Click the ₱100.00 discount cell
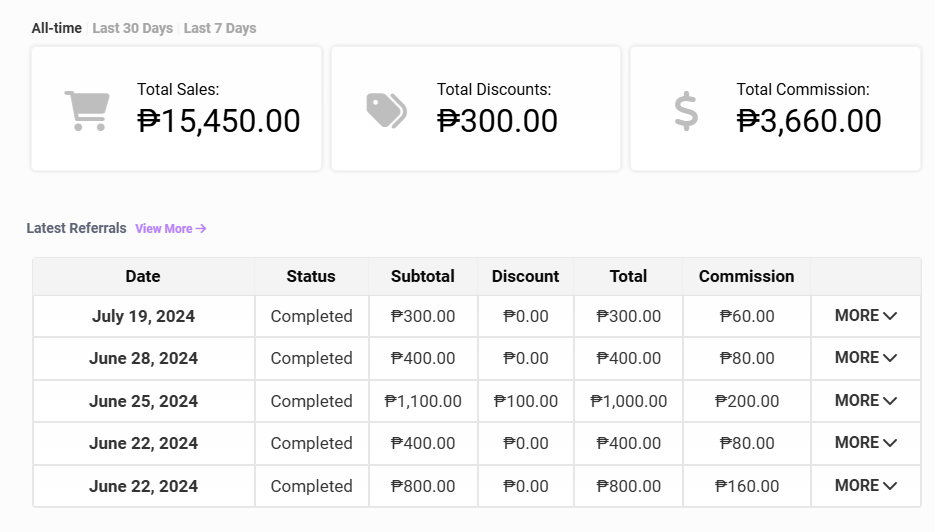935x532 pixels. tap(526, 401)
